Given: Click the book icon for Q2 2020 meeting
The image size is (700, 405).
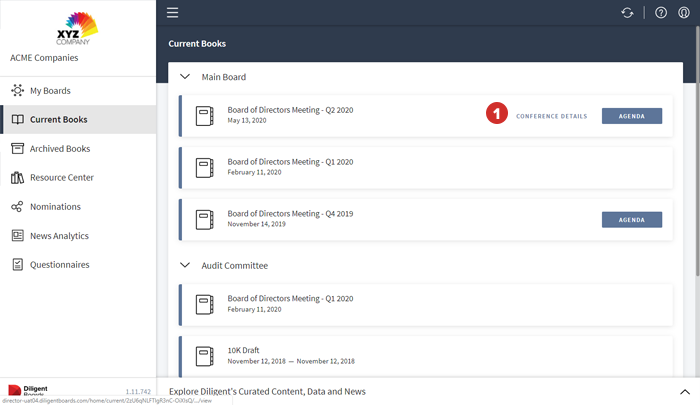Looking at the screenshot, I should tap(205, 115).
